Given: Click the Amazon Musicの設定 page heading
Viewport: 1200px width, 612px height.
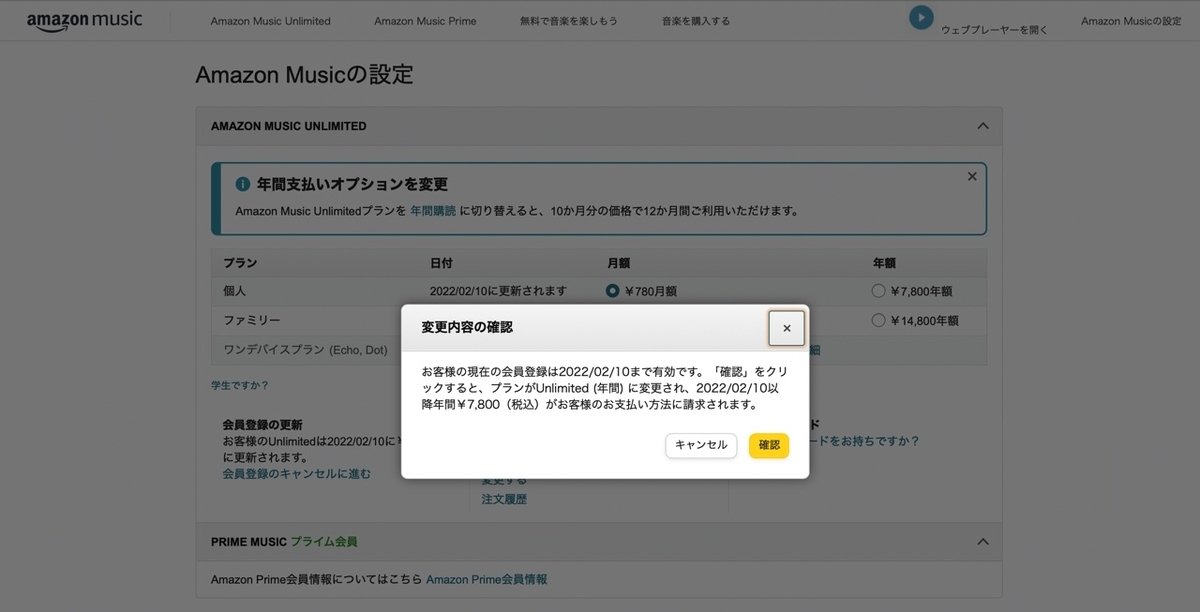Looking at the screenshot, I should 304,75.
